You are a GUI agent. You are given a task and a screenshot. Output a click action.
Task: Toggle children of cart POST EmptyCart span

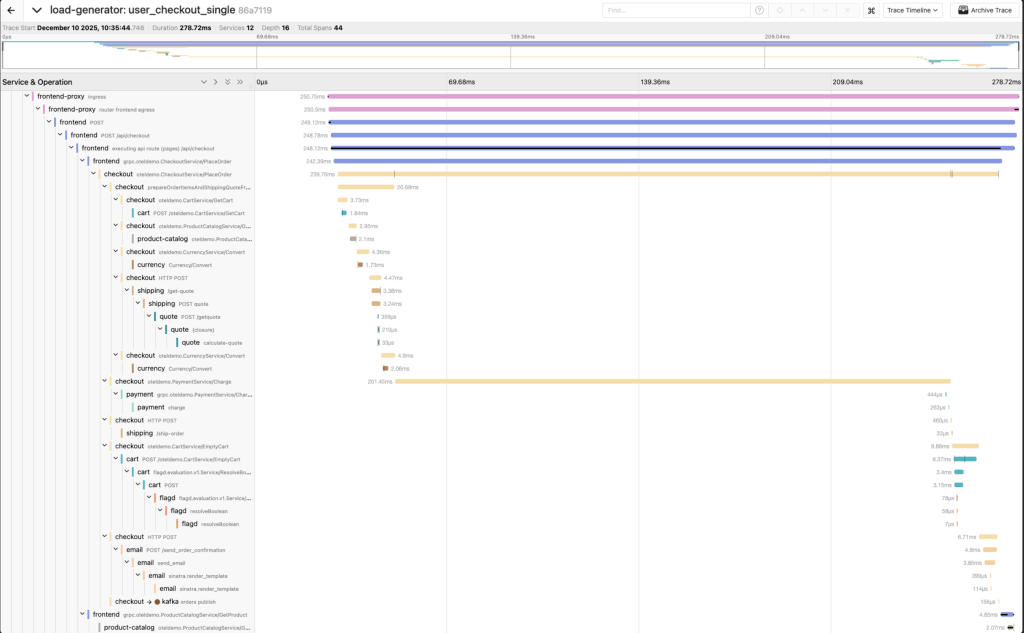pos(116,459)
